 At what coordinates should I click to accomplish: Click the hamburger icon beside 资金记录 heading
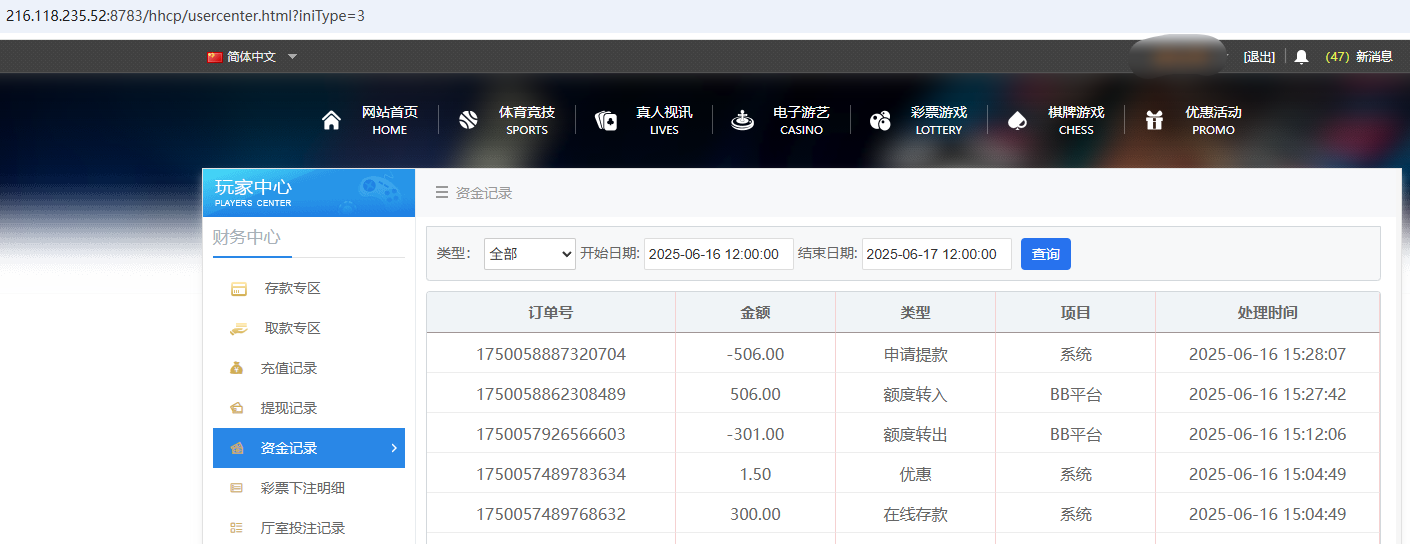(x=442, y=193)
